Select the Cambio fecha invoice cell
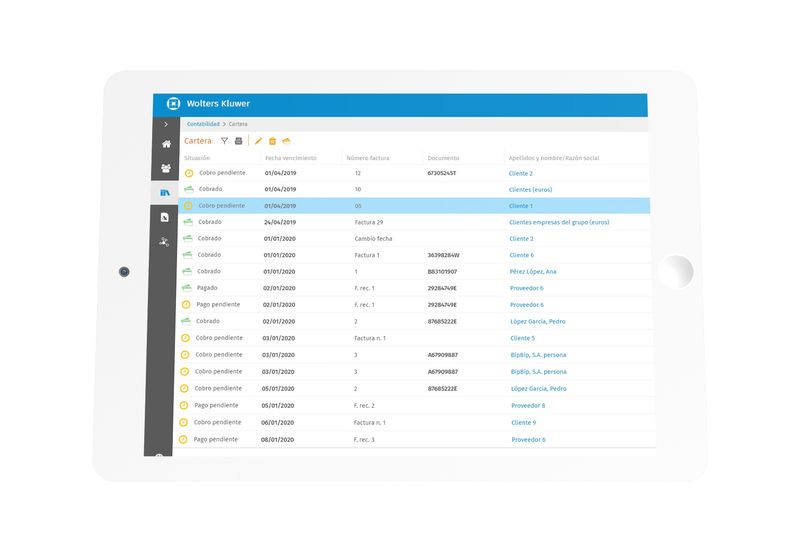Screen dimensions: 800x552 pyautogui.click(x=373, y=239)
